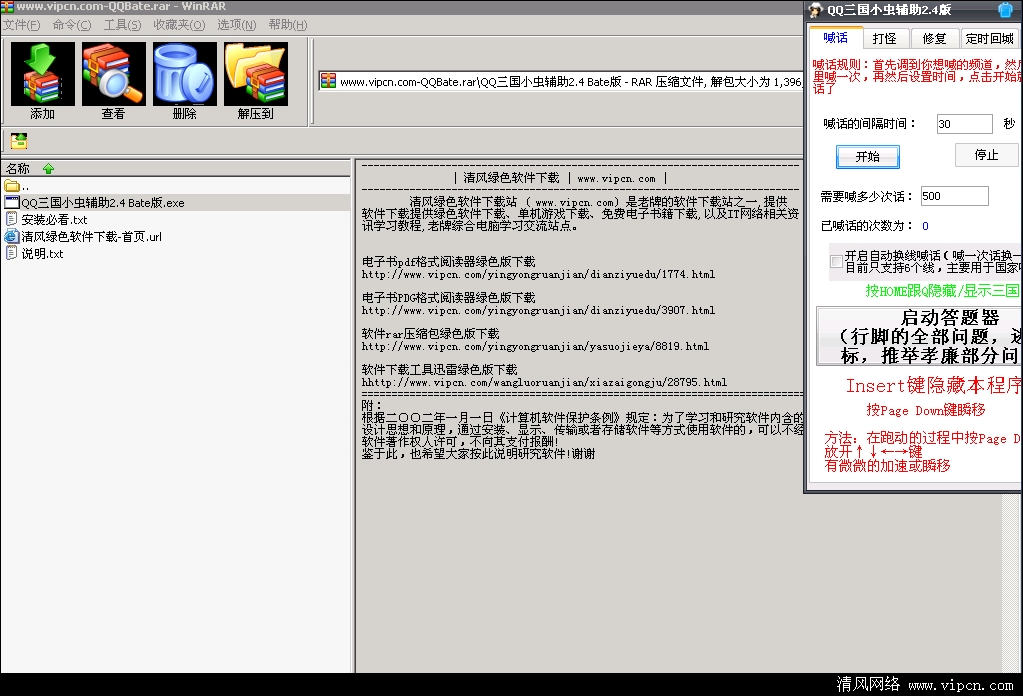
Task: Select the file name 说明.txt
Action: click(x=42, y=254)
